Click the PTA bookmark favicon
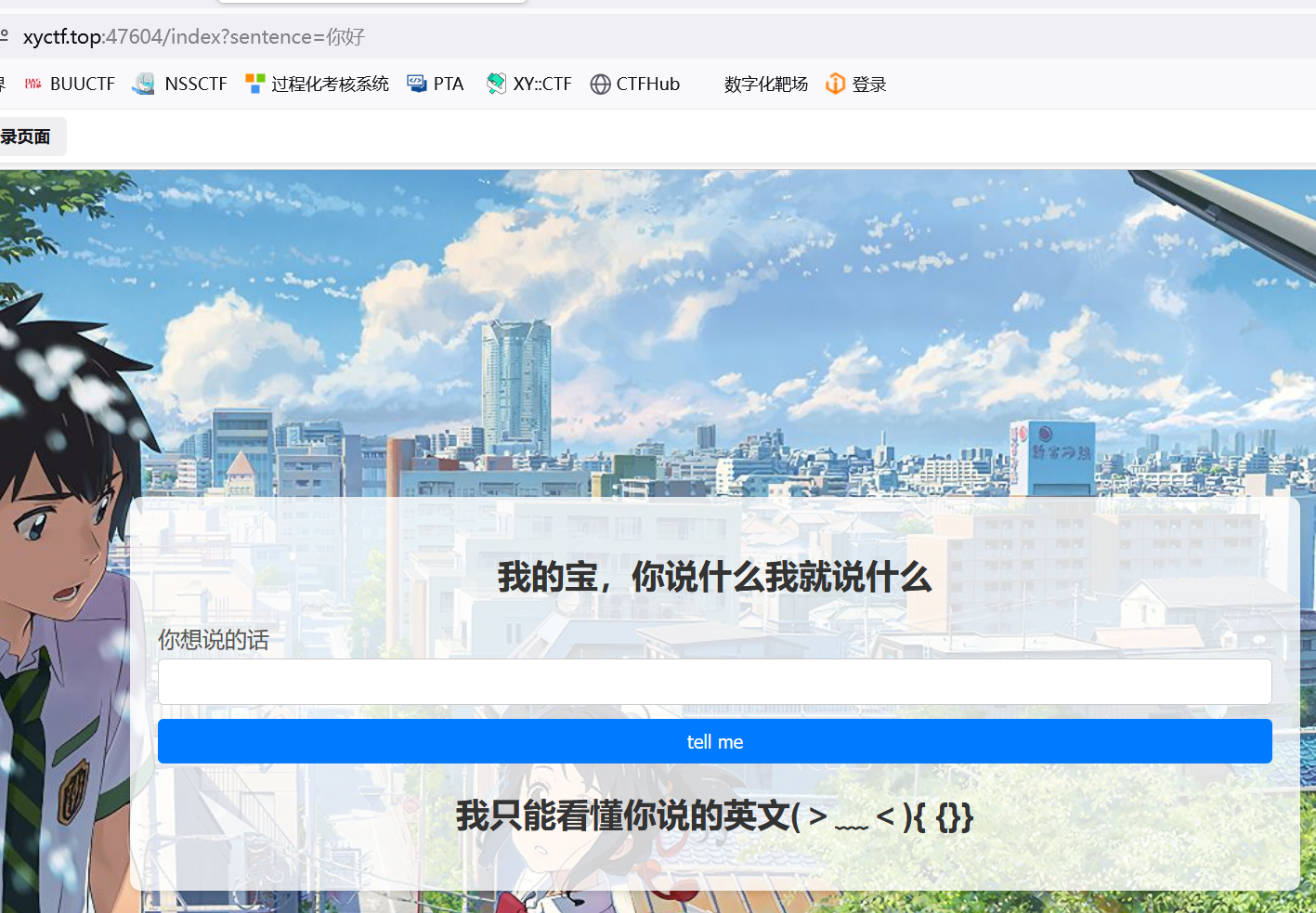The width and height of the screenshot is (1316, 913). (x=417, y=85)
